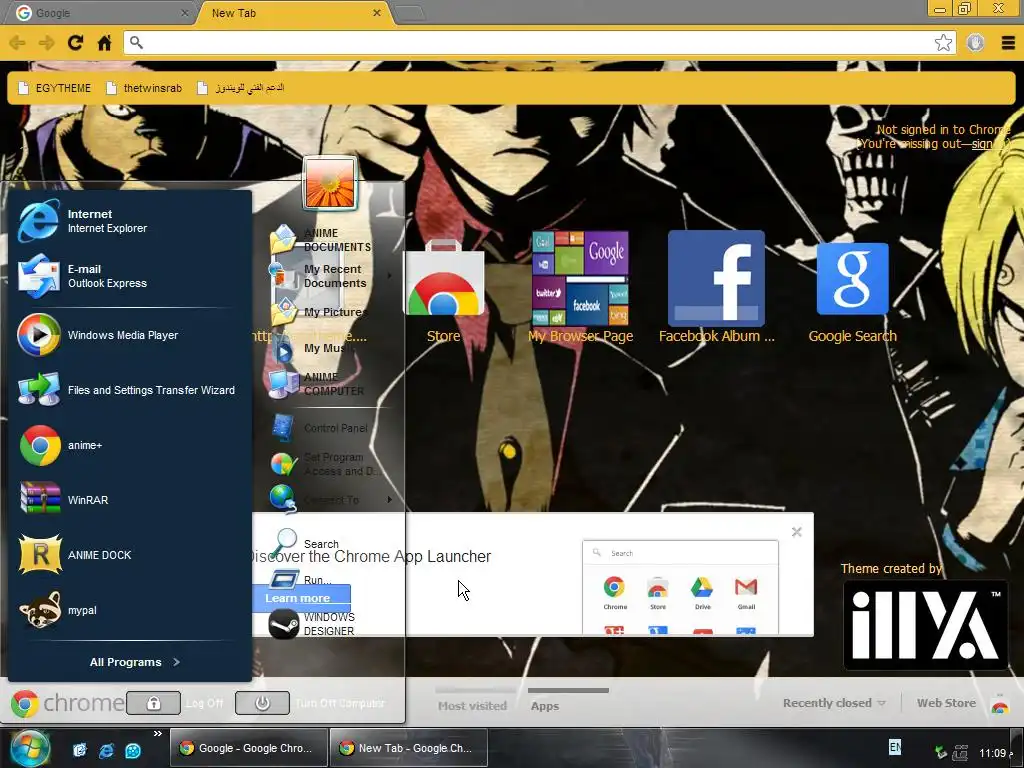Launch ANIME DOCK program
1024x768 pixels.
[129, 555]
